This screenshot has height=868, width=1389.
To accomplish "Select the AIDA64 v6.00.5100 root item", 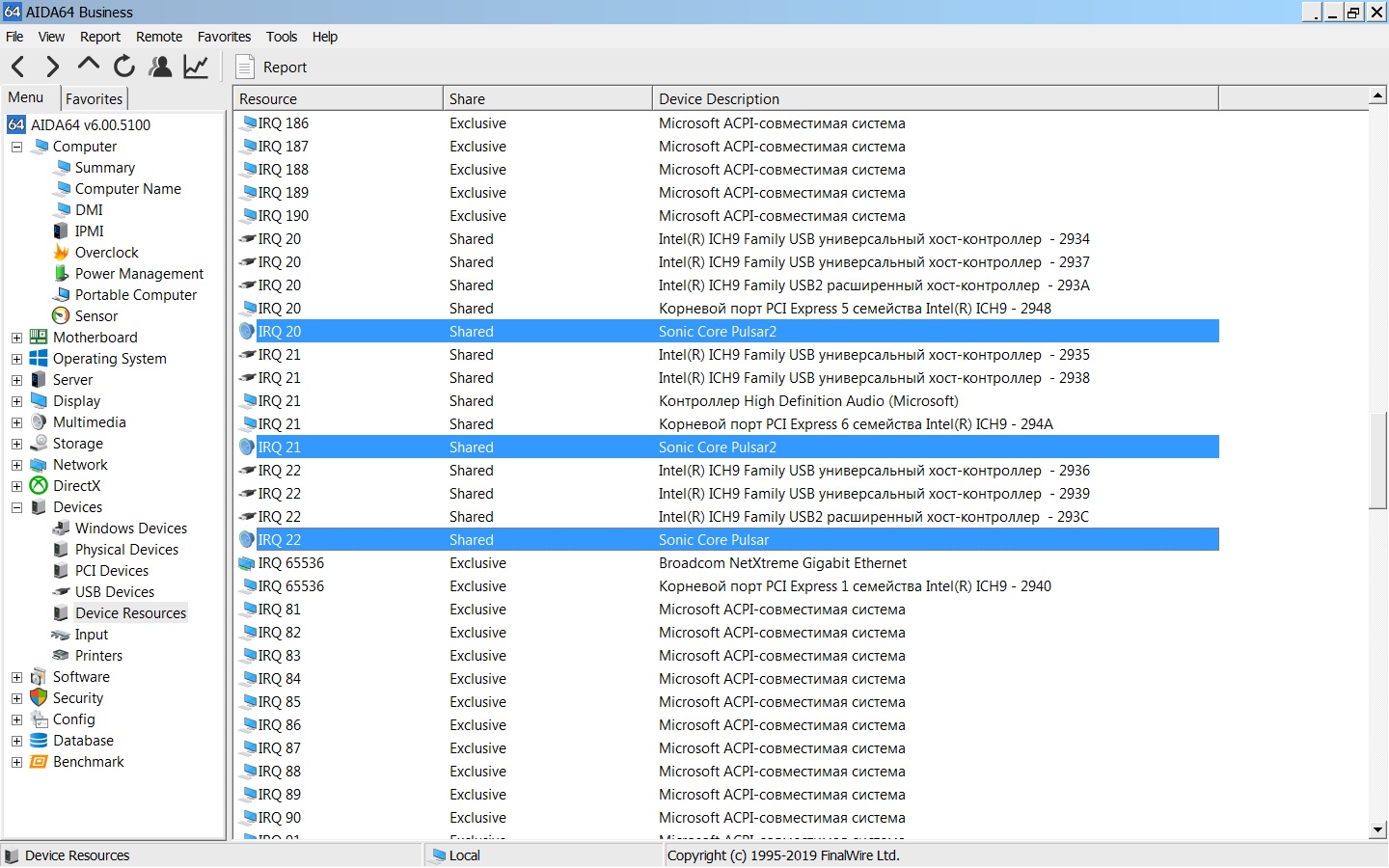I will click(x=91, y=125).
